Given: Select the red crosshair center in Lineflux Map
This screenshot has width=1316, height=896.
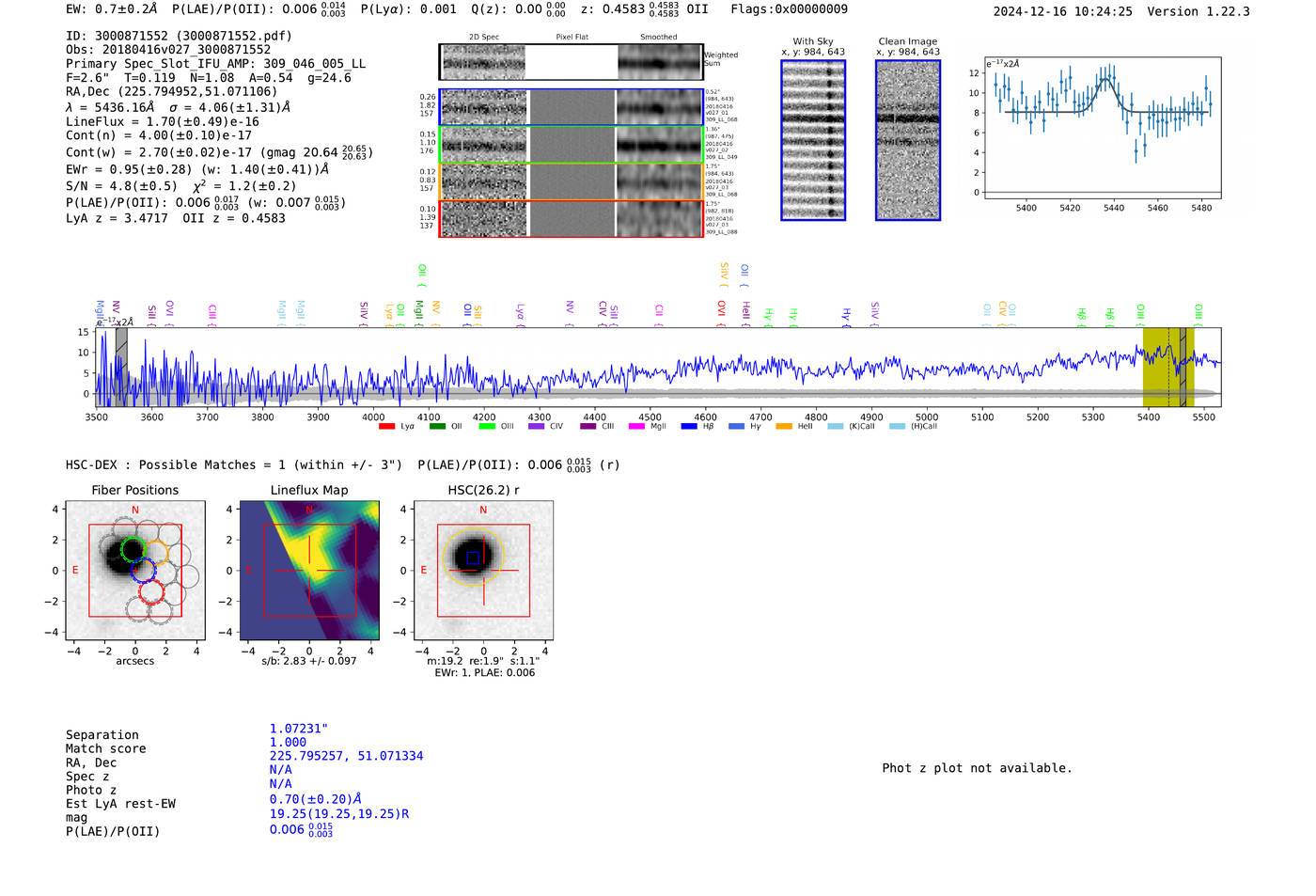Looking at the screenshot, I should (x=309, y=570).
